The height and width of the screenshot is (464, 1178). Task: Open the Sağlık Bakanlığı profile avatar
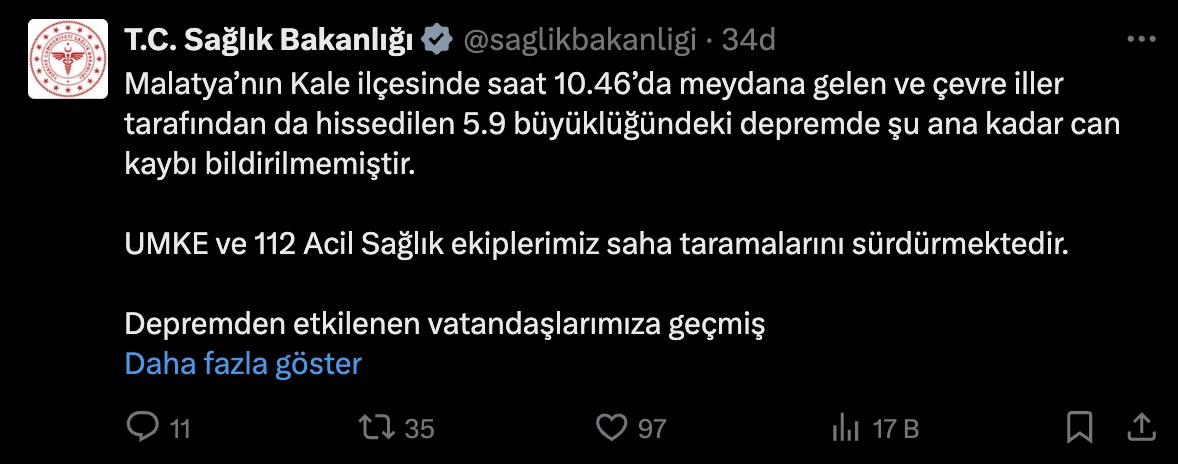click(x=67, y=59)
